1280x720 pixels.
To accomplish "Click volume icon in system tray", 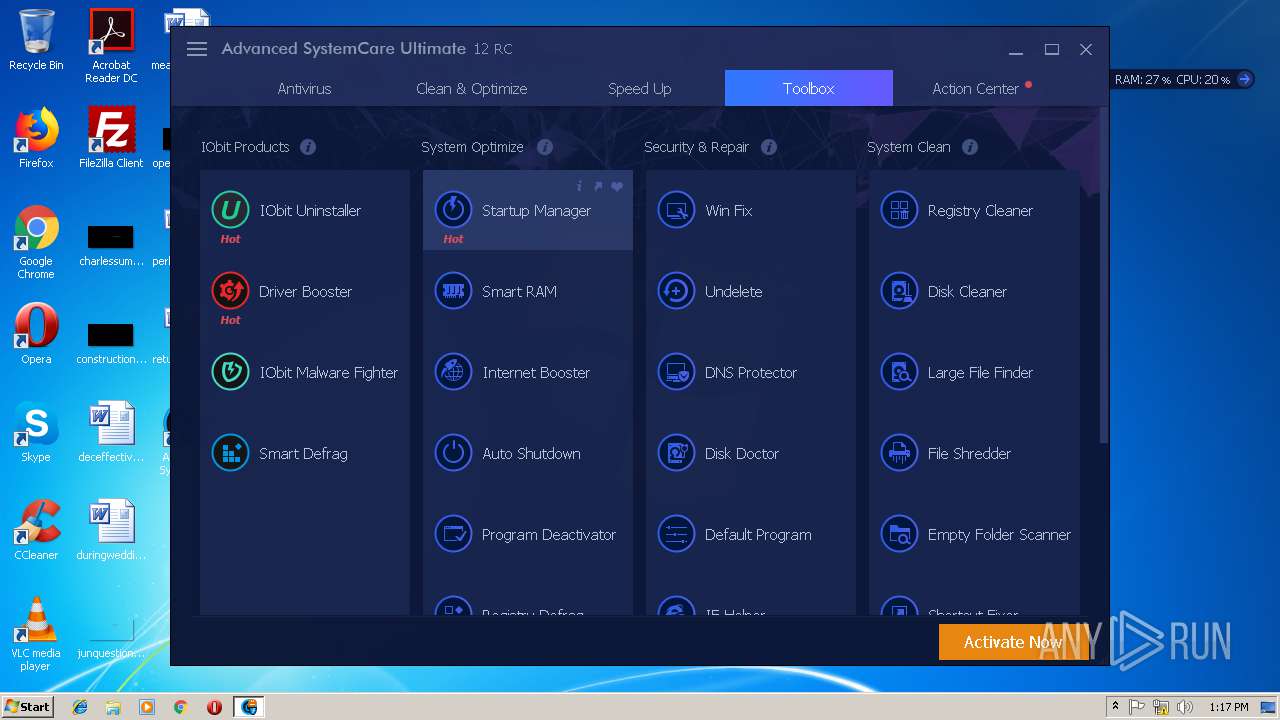I will (x=1185, y=707).
